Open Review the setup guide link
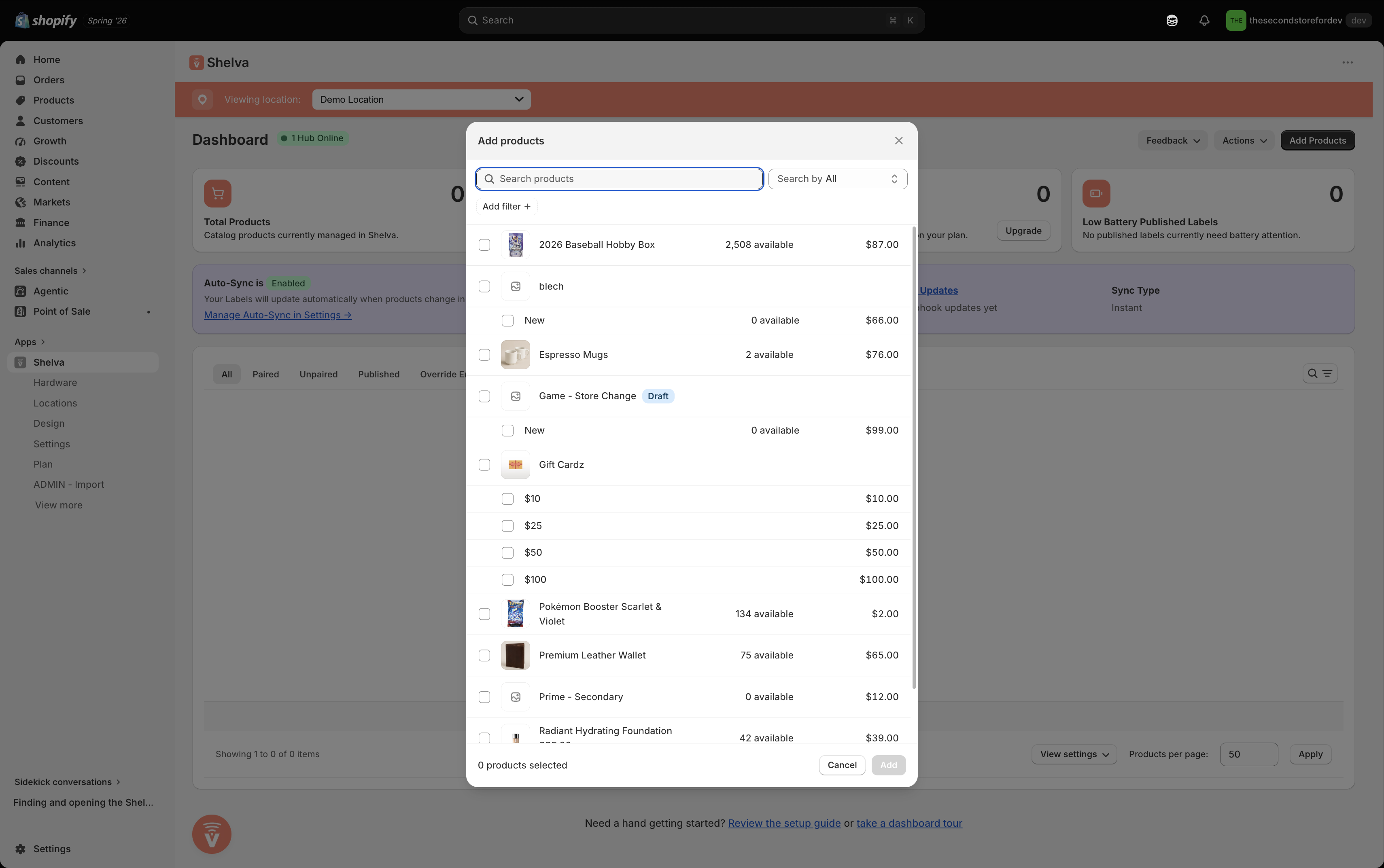Viewport: 1384px width, 868px height. coord(784,823)
